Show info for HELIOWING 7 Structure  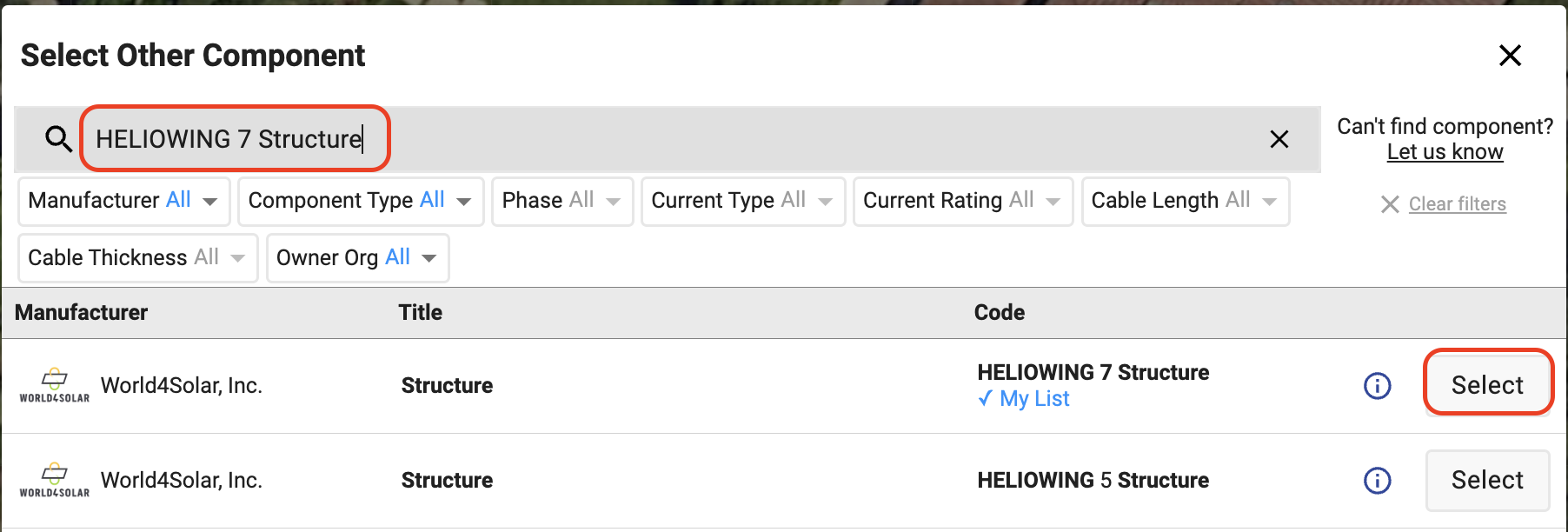pos(1377,385)
